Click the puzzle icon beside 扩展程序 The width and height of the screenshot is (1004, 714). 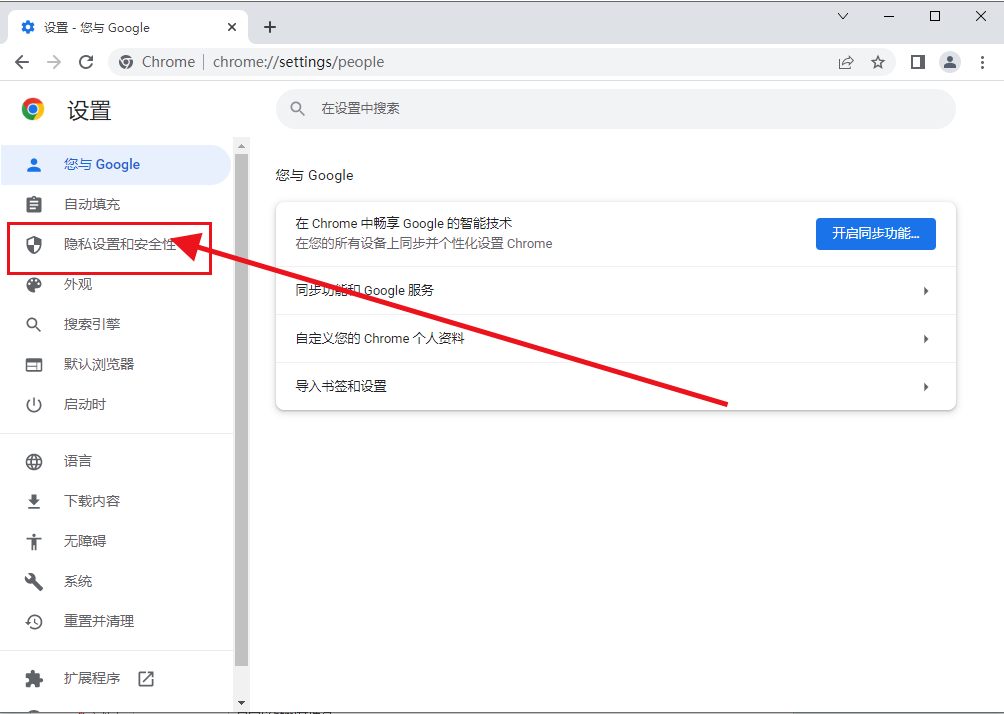click(x=34, y=678)
